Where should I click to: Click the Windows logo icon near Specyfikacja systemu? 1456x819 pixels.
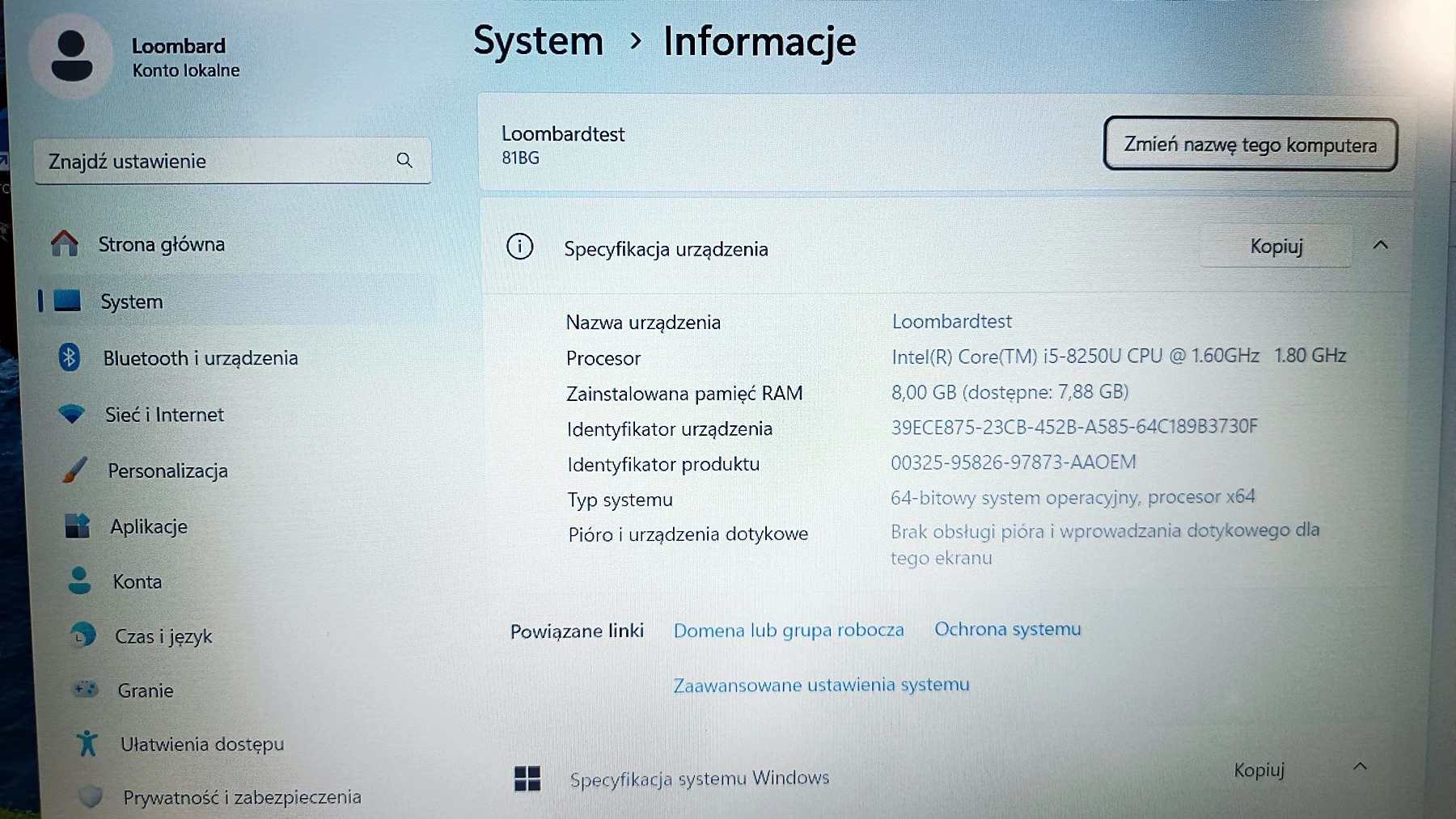(x=527, y=779)
